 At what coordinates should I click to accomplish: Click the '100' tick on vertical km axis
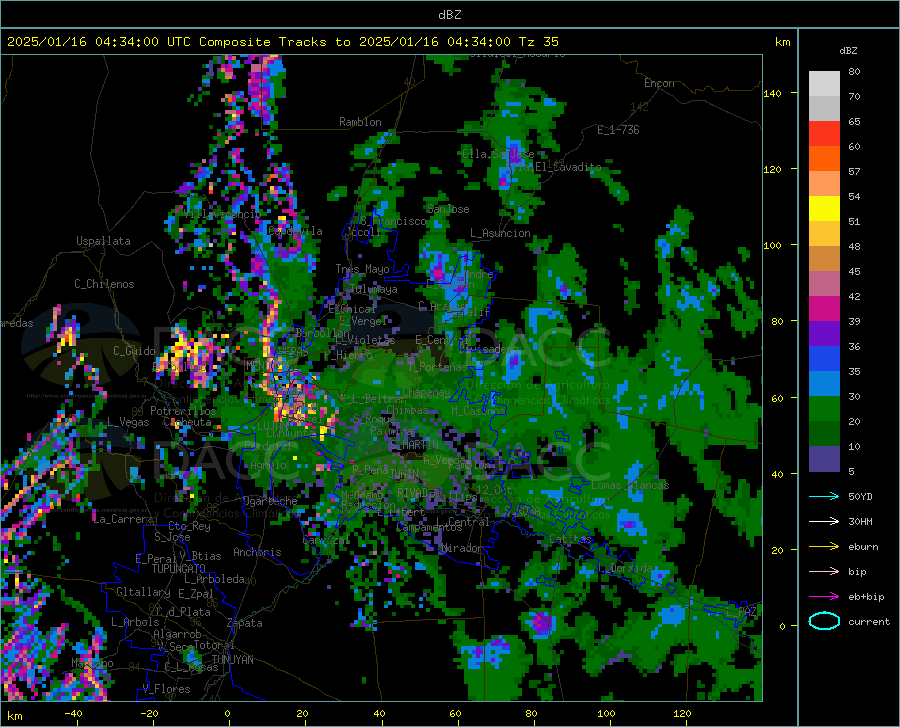[x=772, y=245]
